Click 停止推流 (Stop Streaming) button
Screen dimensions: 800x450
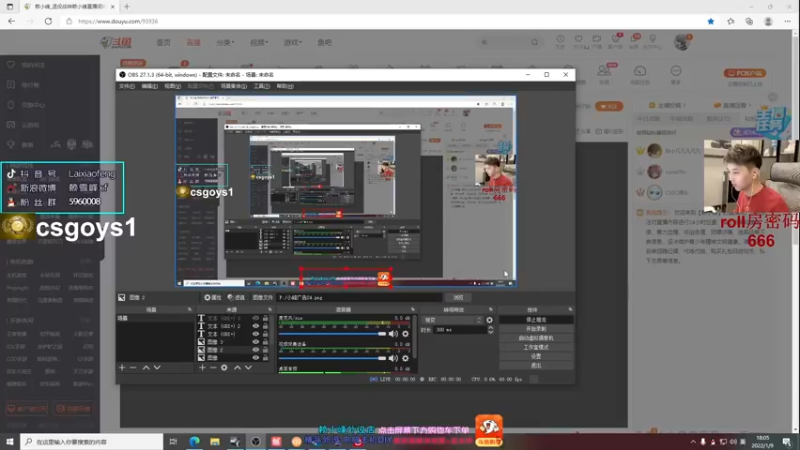coord(536,320)
